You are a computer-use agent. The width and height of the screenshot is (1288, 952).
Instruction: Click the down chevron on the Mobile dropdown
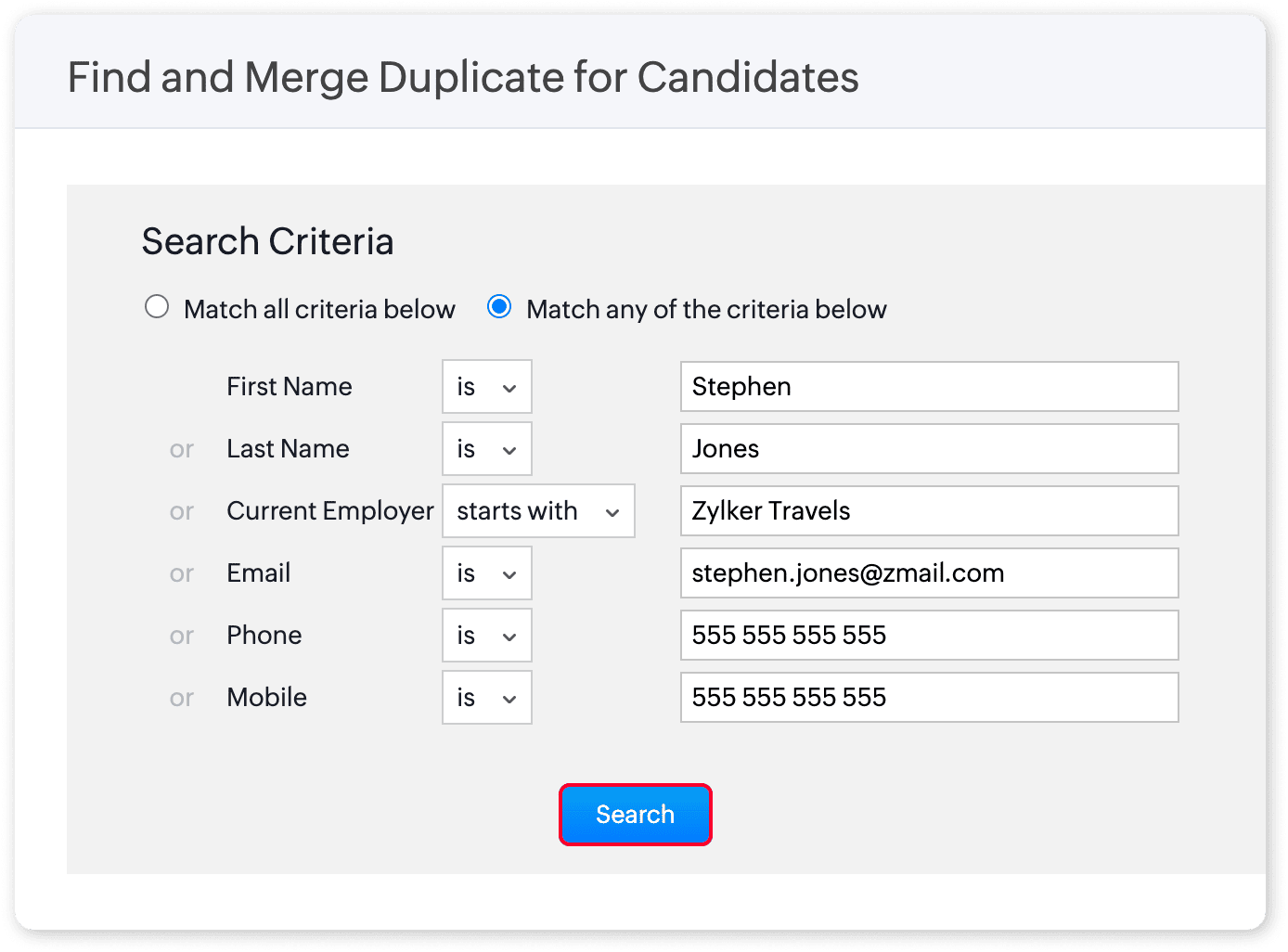[509, 699]
